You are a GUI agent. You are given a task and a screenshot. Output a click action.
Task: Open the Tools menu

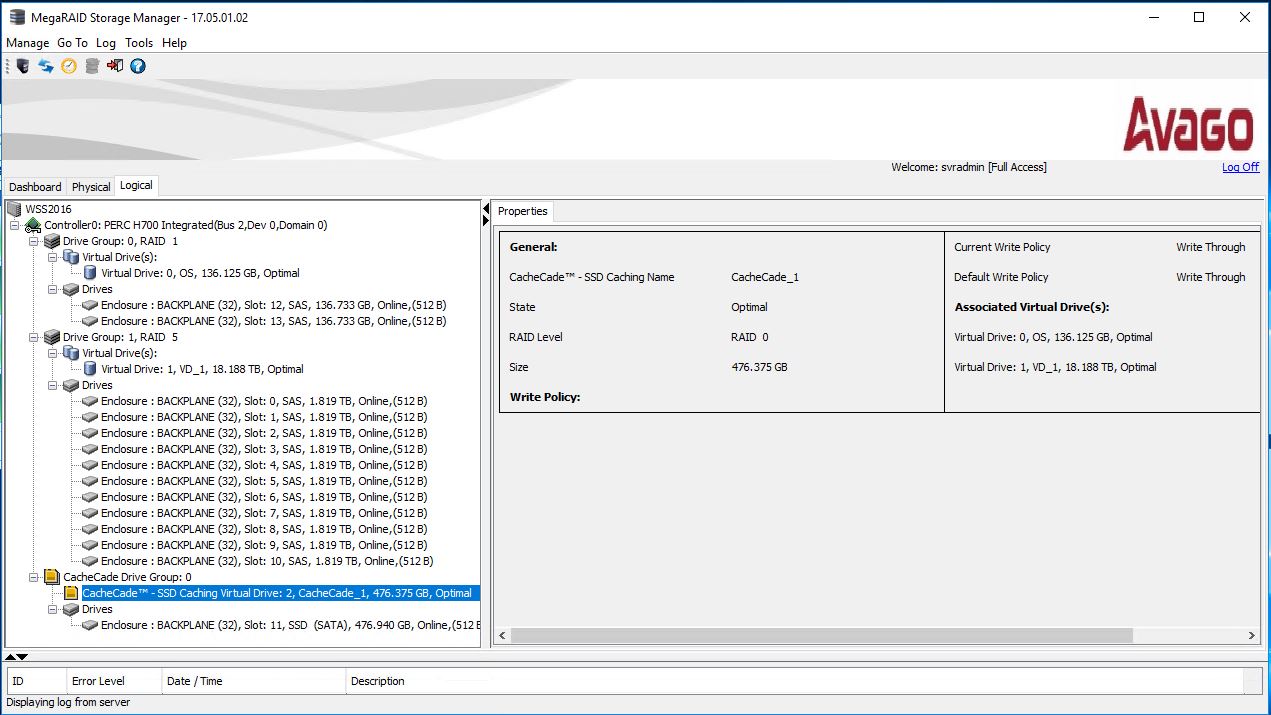coord(139,43)
